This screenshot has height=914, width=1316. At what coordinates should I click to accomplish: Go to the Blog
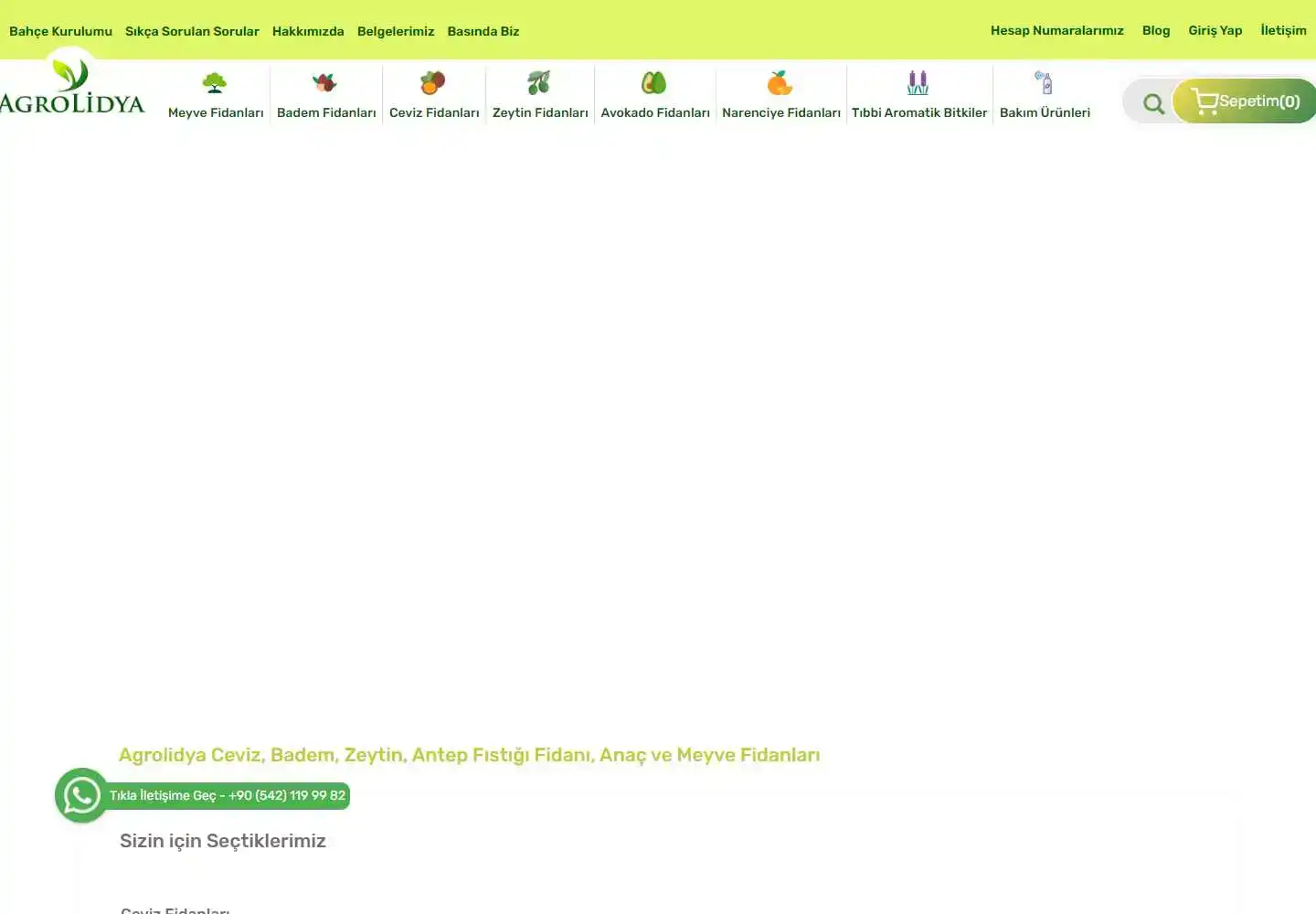click(1156, 30)
